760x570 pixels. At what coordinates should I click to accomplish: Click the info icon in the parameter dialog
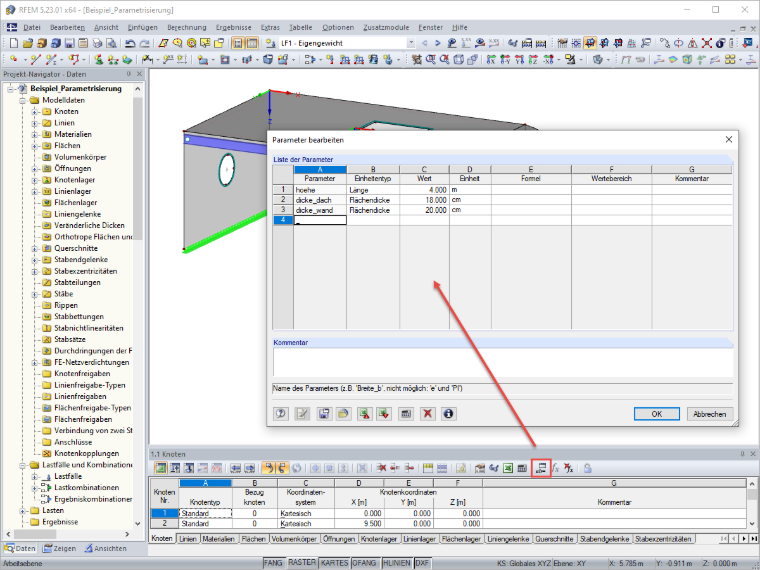[x=448, y=414]
